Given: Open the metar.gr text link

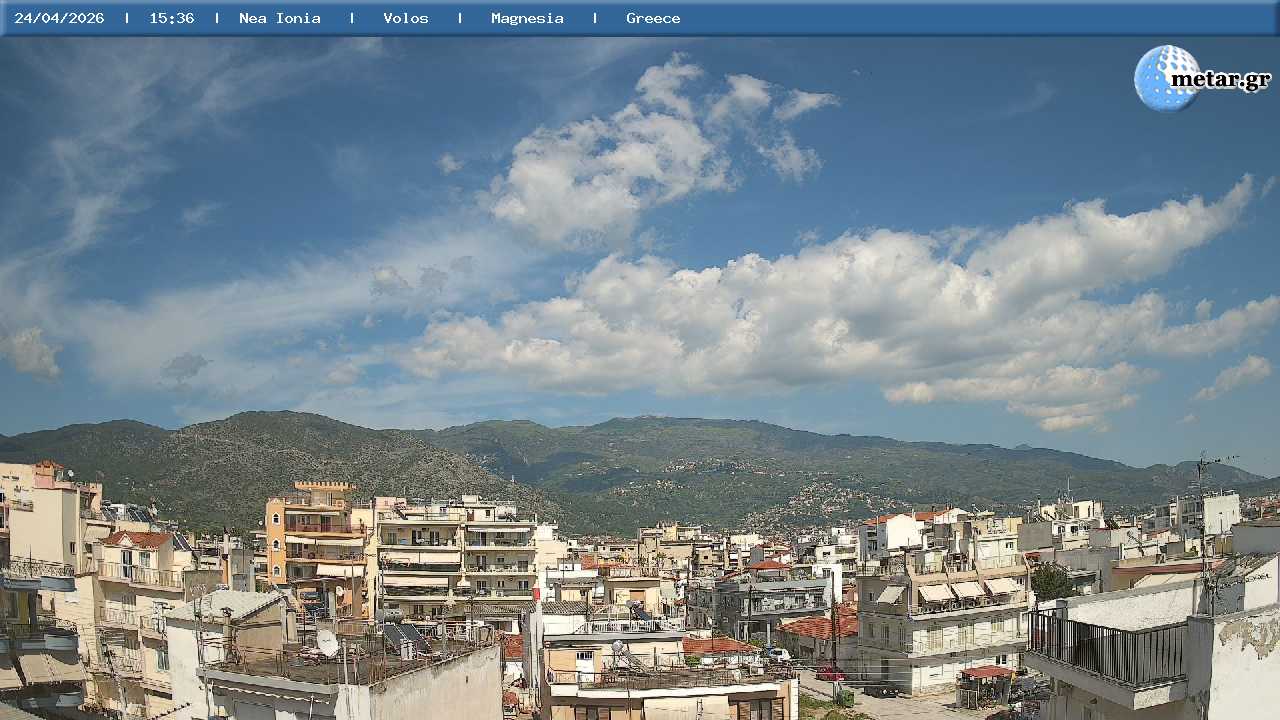Looking at the screenshot, I should [1221, 80].
